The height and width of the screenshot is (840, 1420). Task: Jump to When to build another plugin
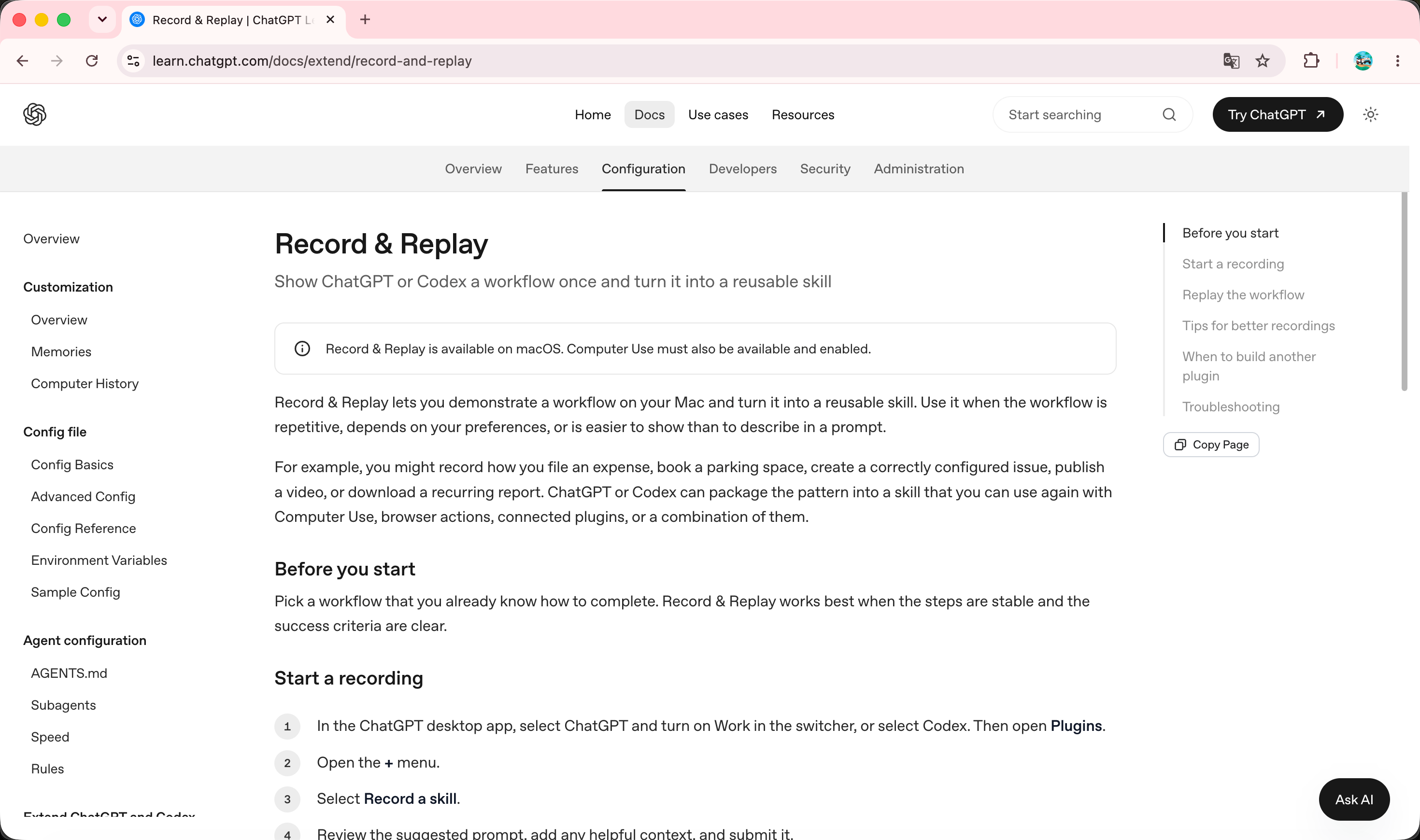click(x=1249, y=365)
